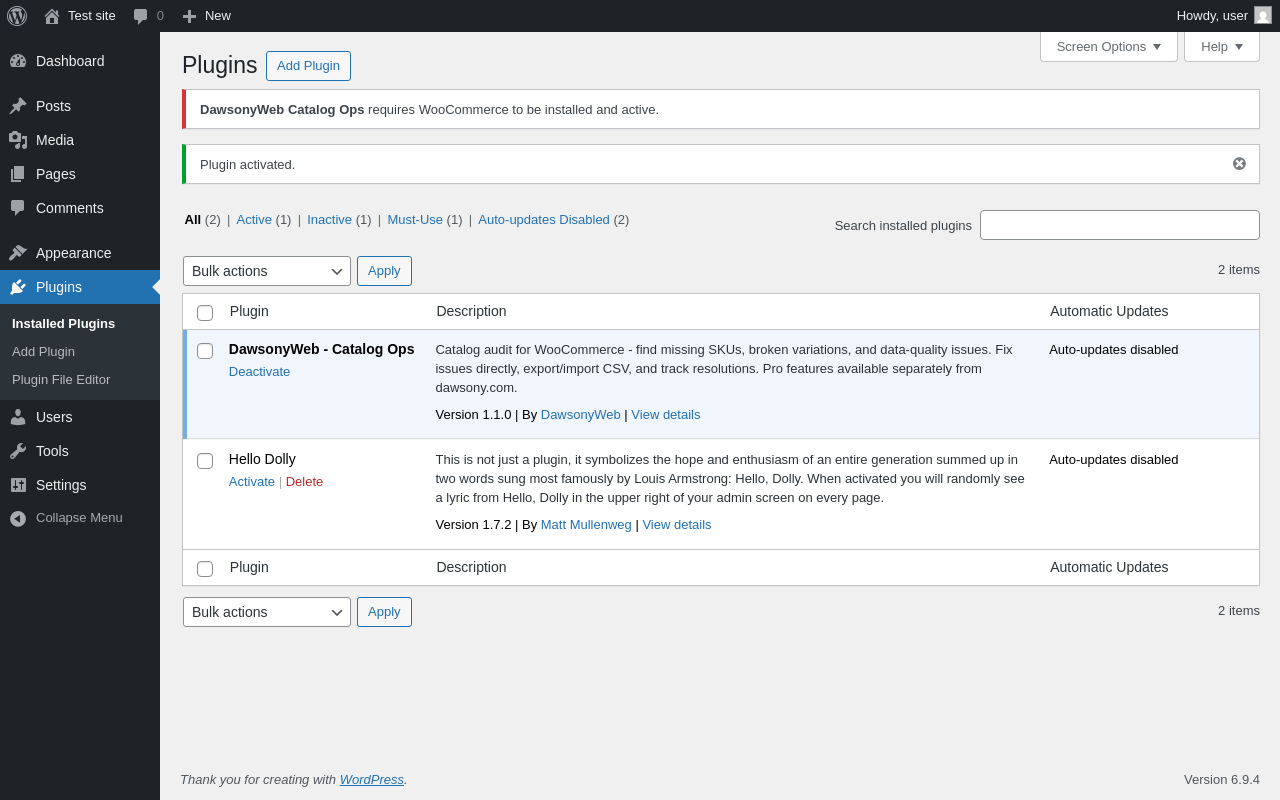Click the Tools wrench icon

point(18,451)
